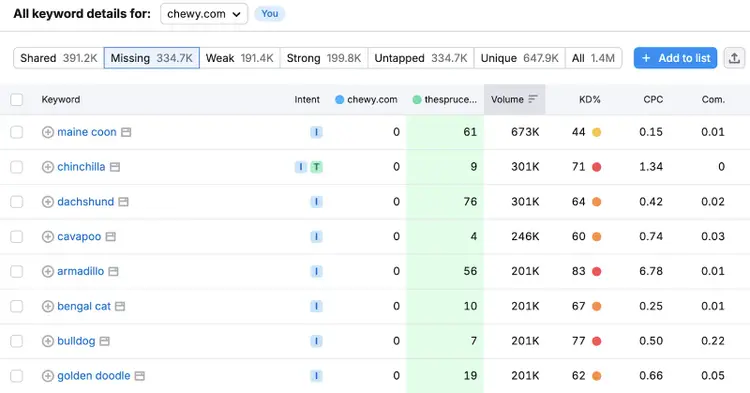Click the yellow KD dot for maine coon

click(596, 132)
